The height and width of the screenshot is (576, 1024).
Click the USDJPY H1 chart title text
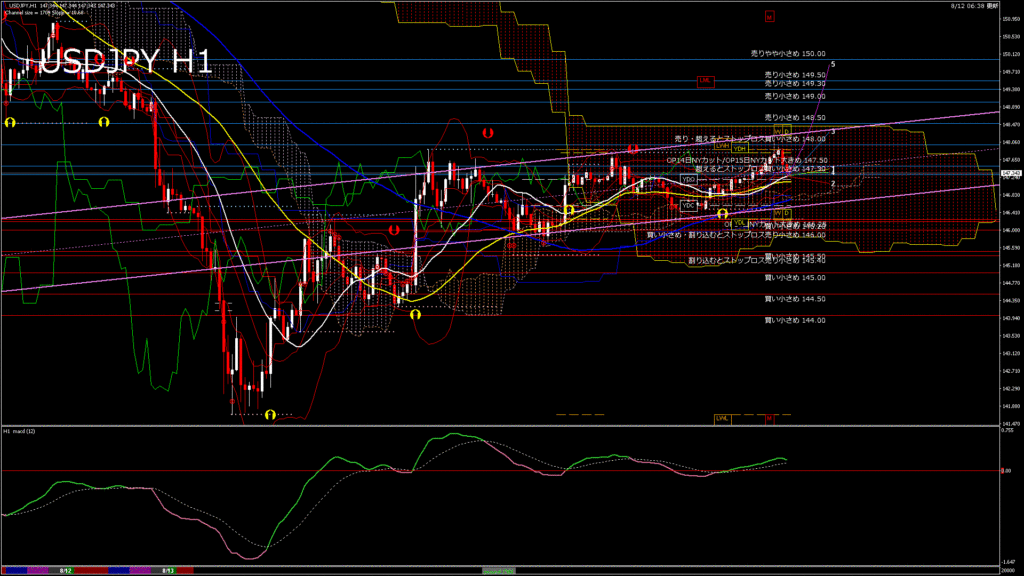coord(118,62)
